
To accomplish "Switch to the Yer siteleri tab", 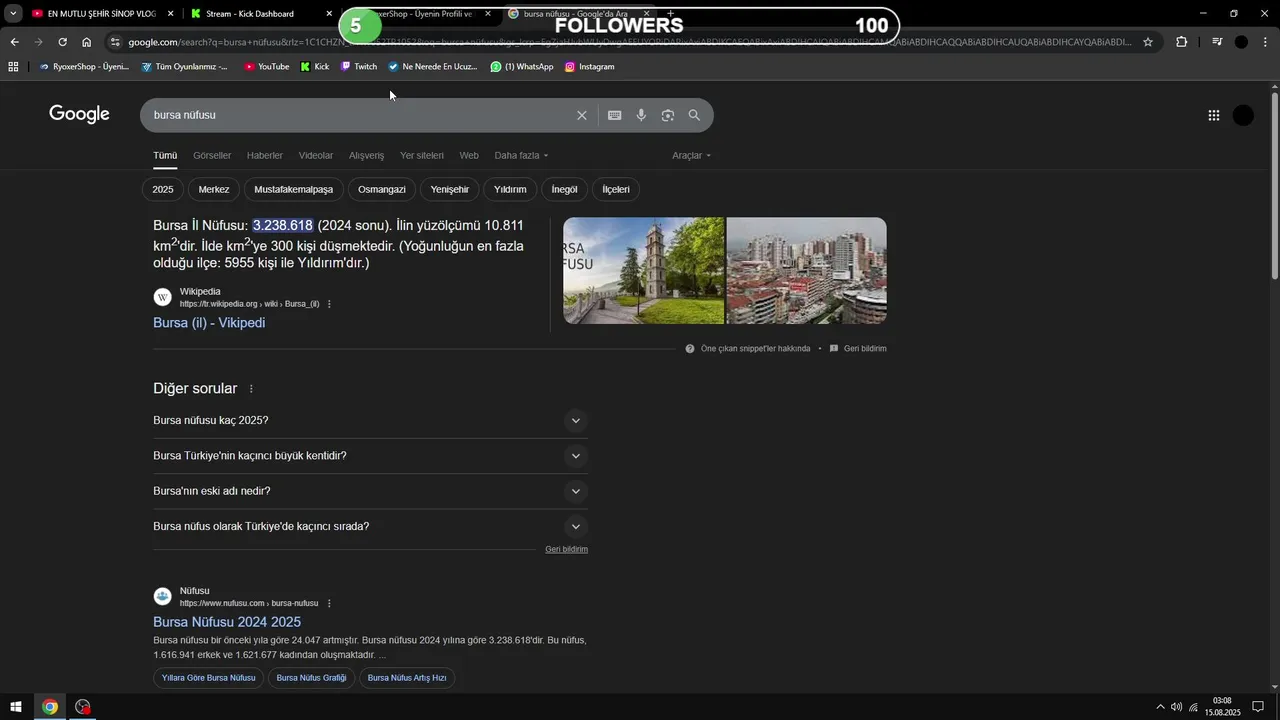I will [x=422, y=156].
